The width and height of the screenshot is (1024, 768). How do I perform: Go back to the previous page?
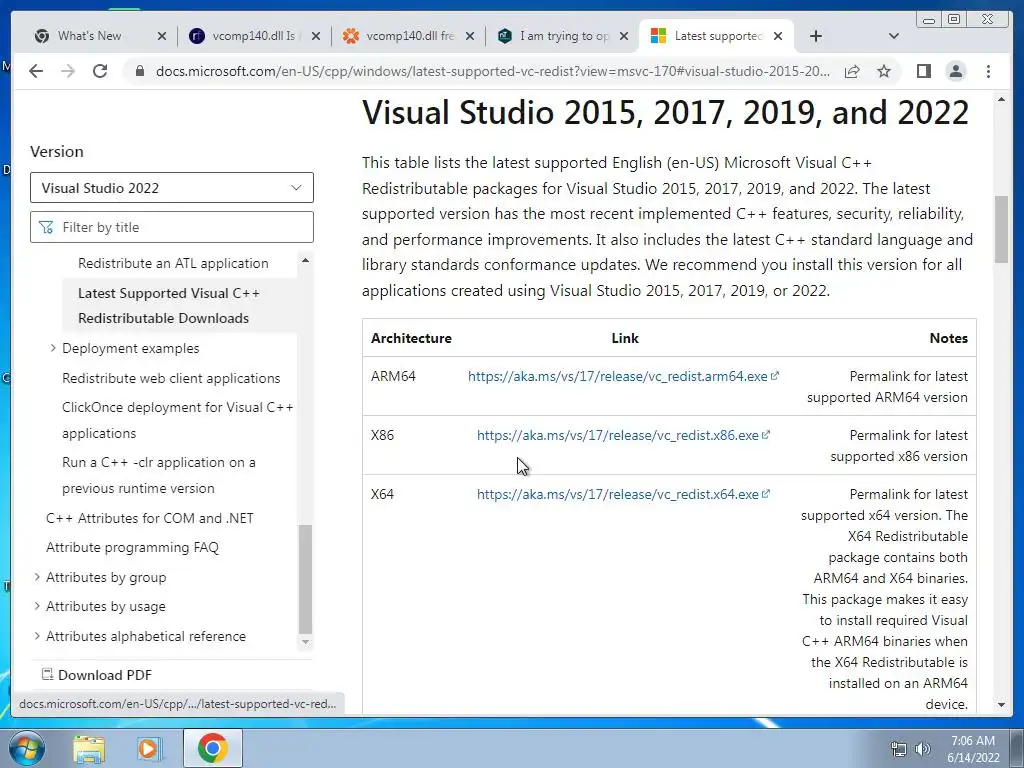(x=36, y=71)
